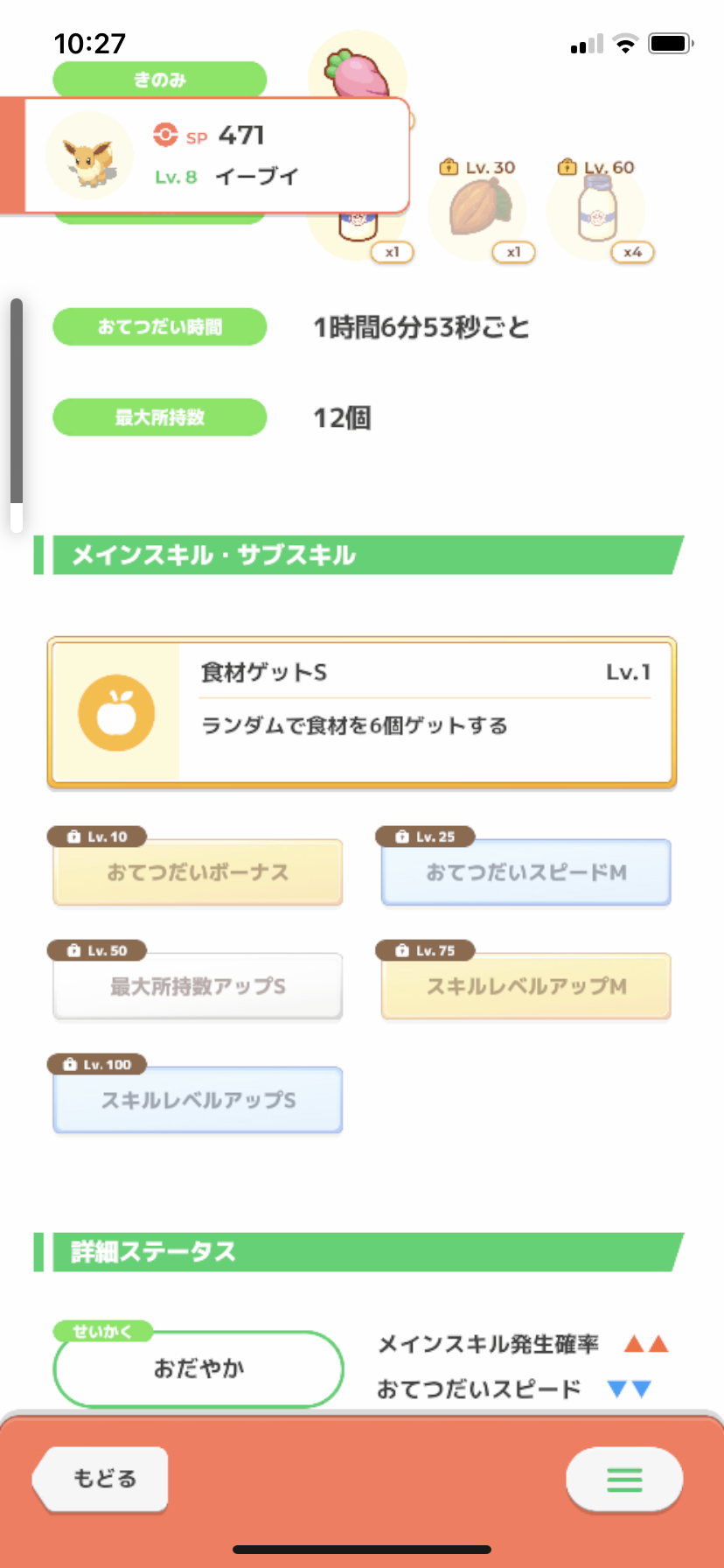
Task: Tap the Eevee portrait icon
Action: point(89,157)
